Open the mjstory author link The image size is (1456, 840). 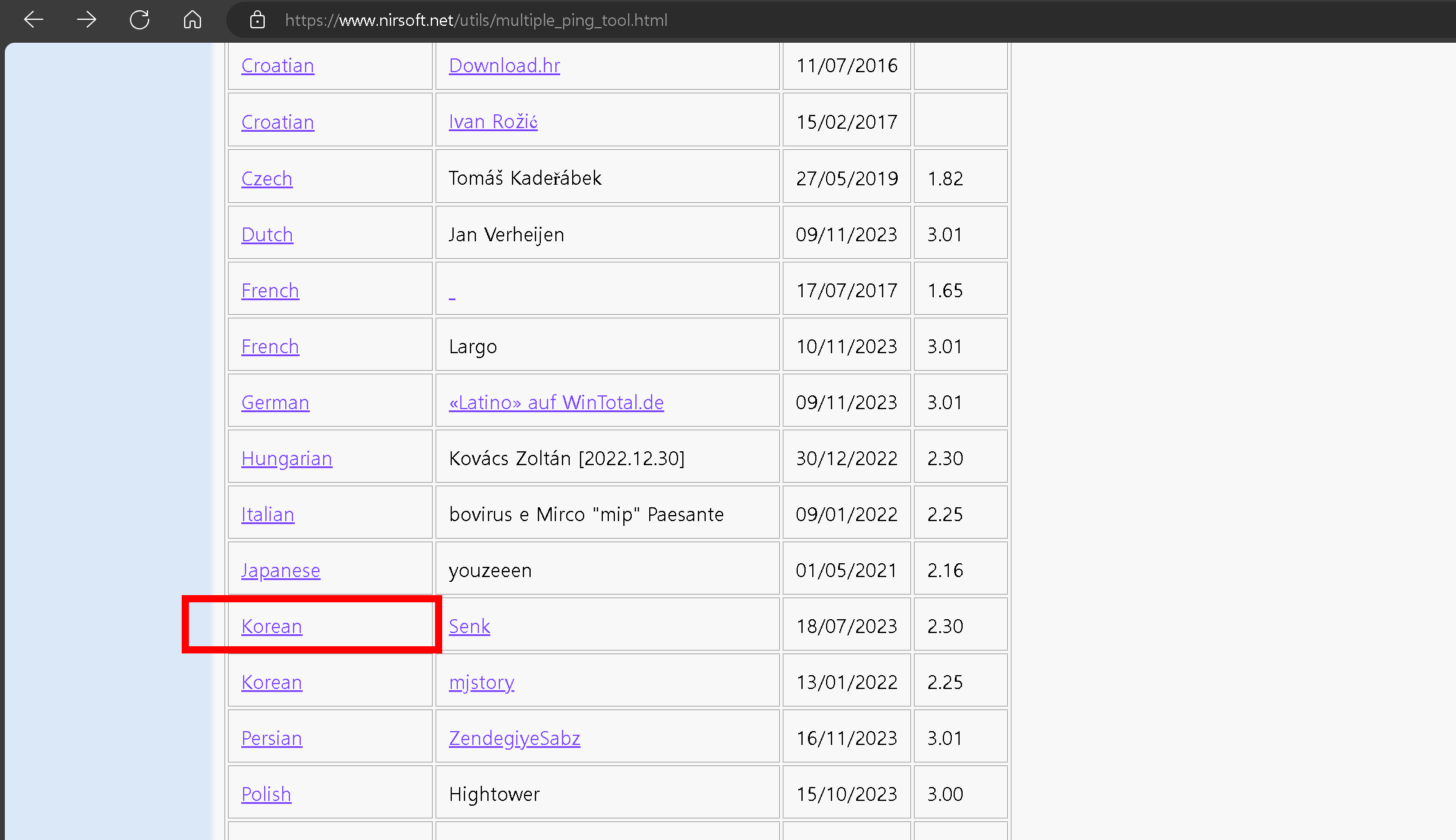481,682
